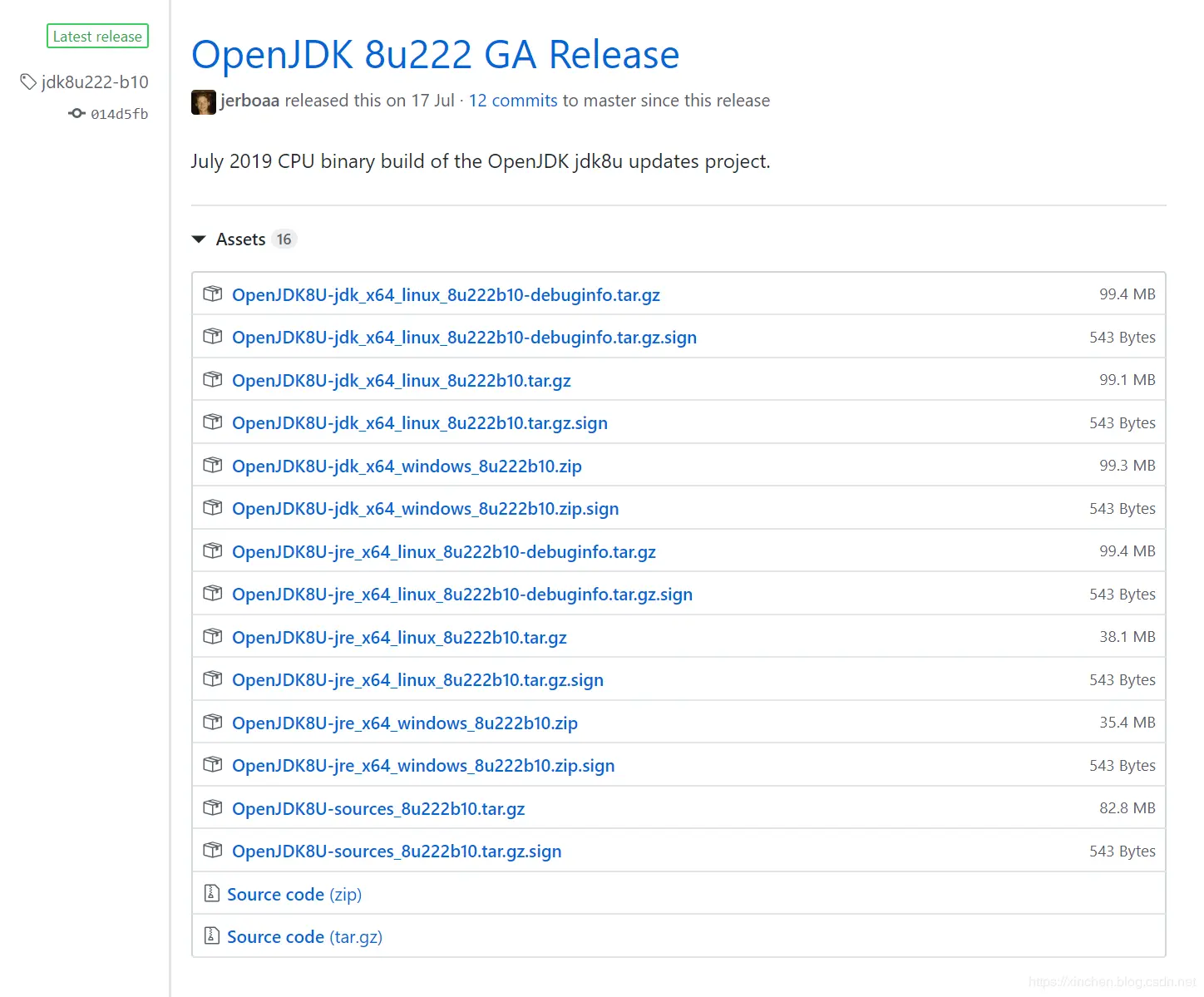Click package icon beside jre_x64_linux_8u222b10.tar.gz.sign
The width and height of the screenshot is (1204, 997).
click(213, 679)
